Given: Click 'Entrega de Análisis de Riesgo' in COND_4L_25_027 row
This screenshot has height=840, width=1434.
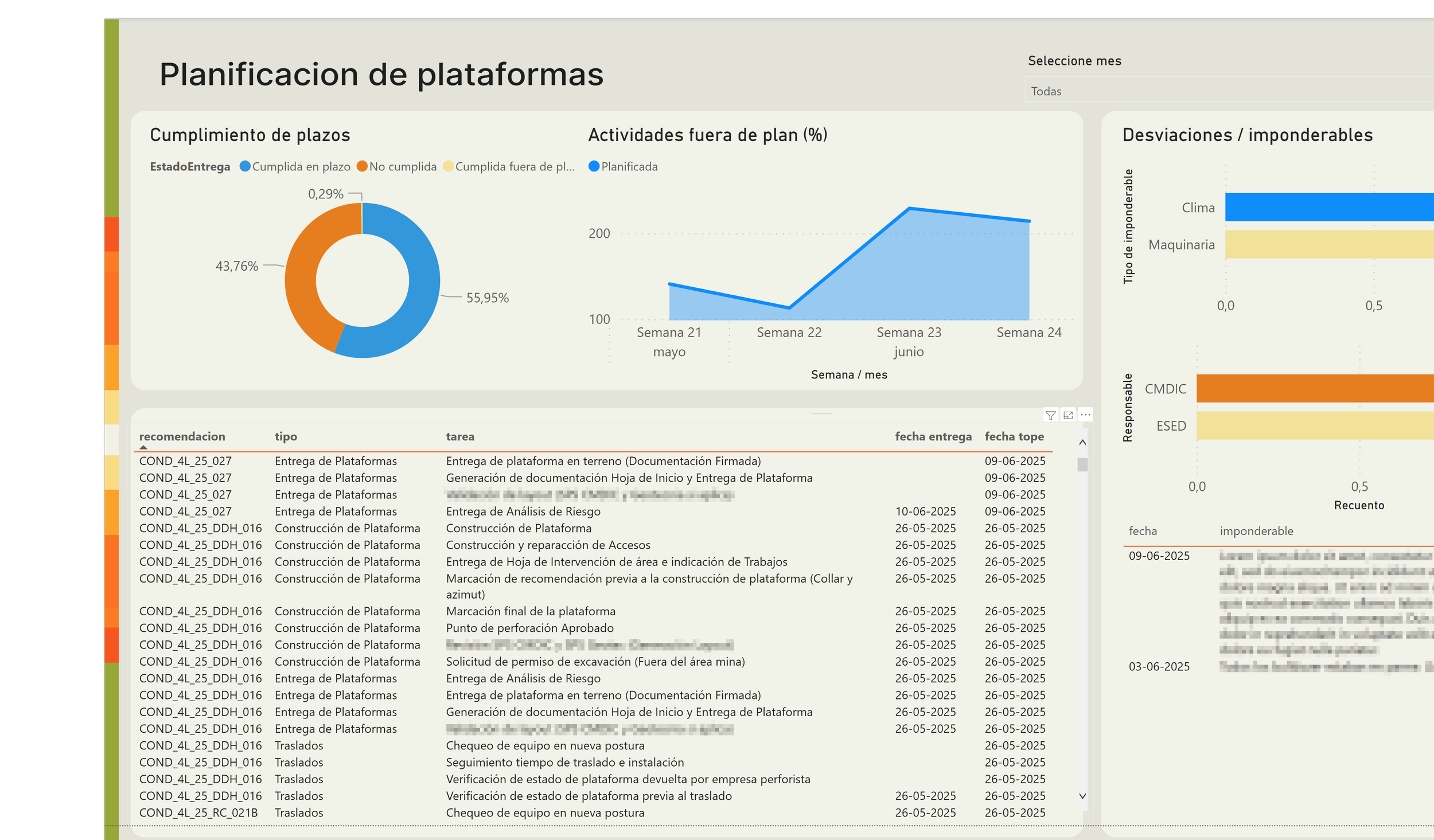Looking at the screenshot, I should click(x=523, y=511).
